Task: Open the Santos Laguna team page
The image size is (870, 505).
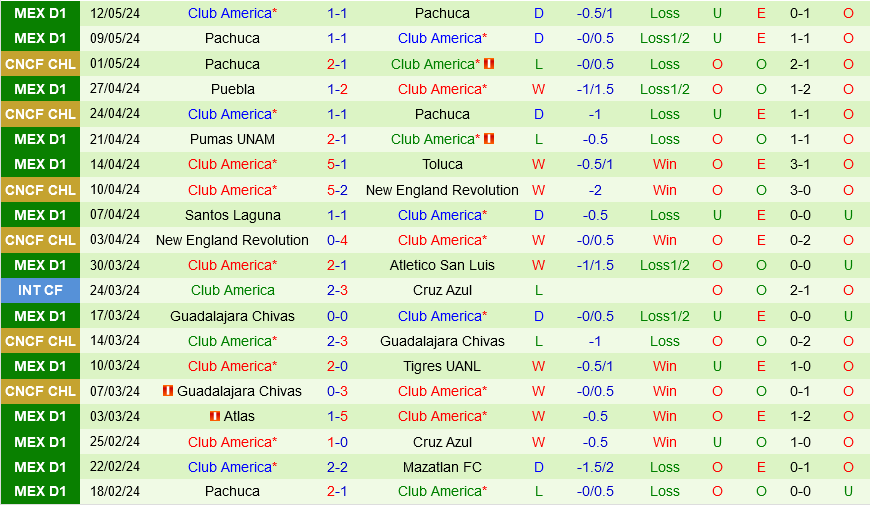Action: click(x=232, y=215)
